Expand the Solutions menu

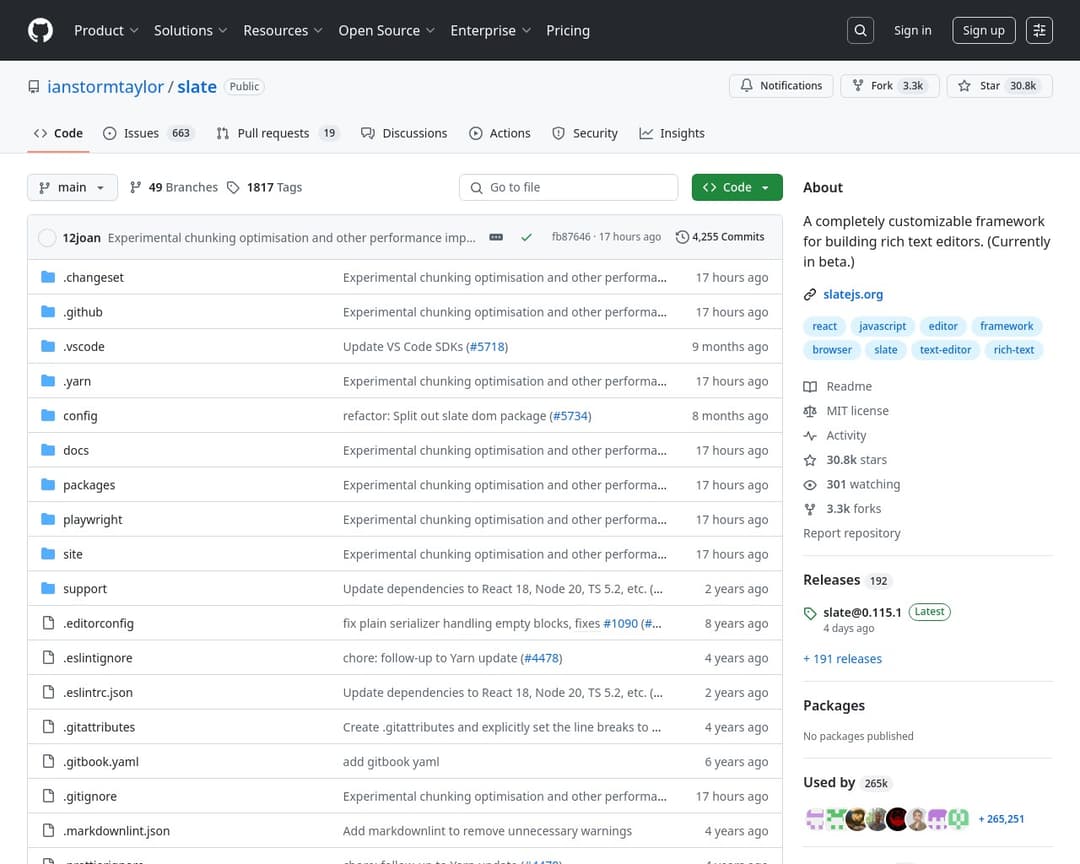[190, 30]
